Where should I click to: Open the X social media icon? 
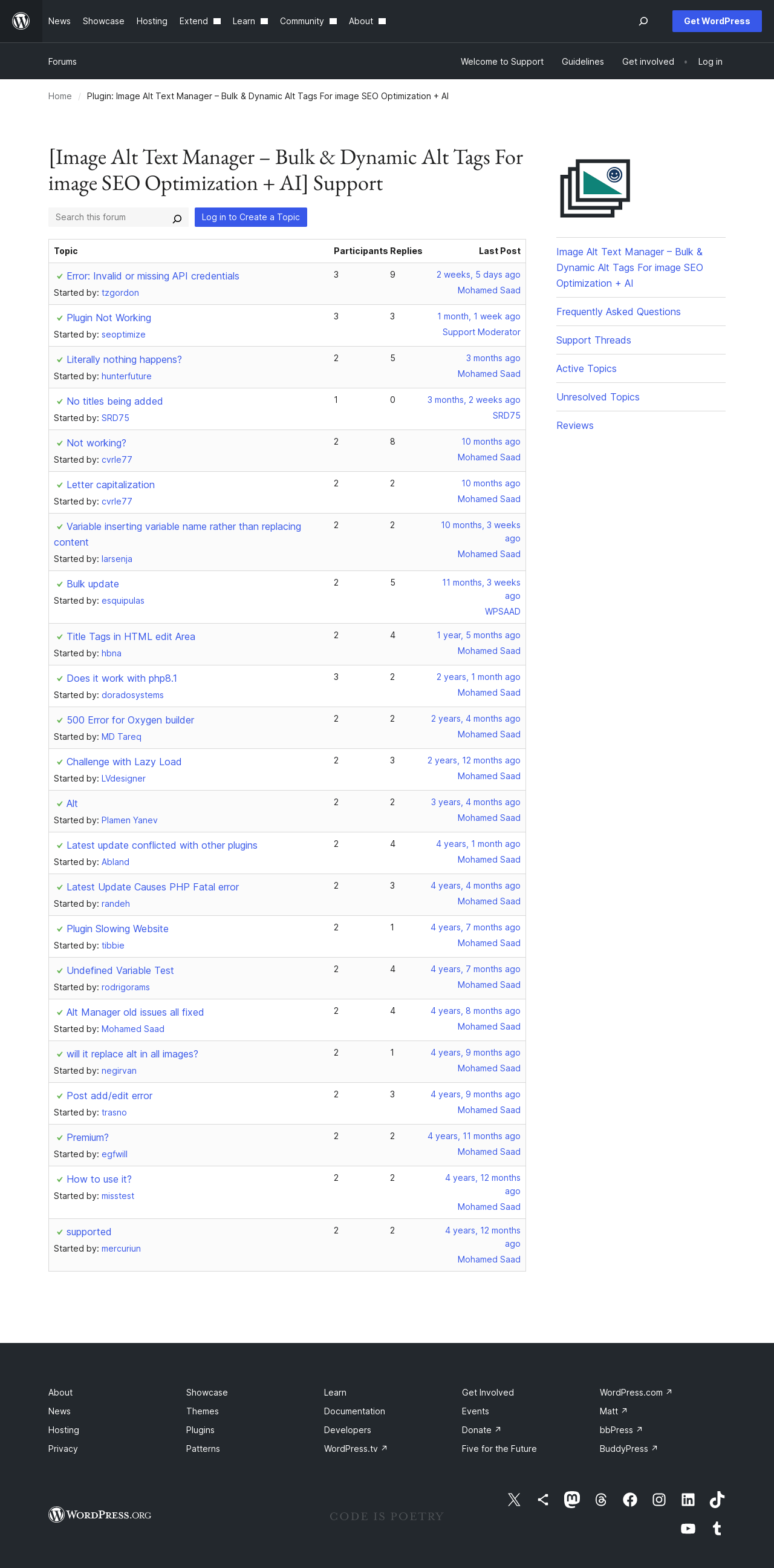tap(514, 1499)
